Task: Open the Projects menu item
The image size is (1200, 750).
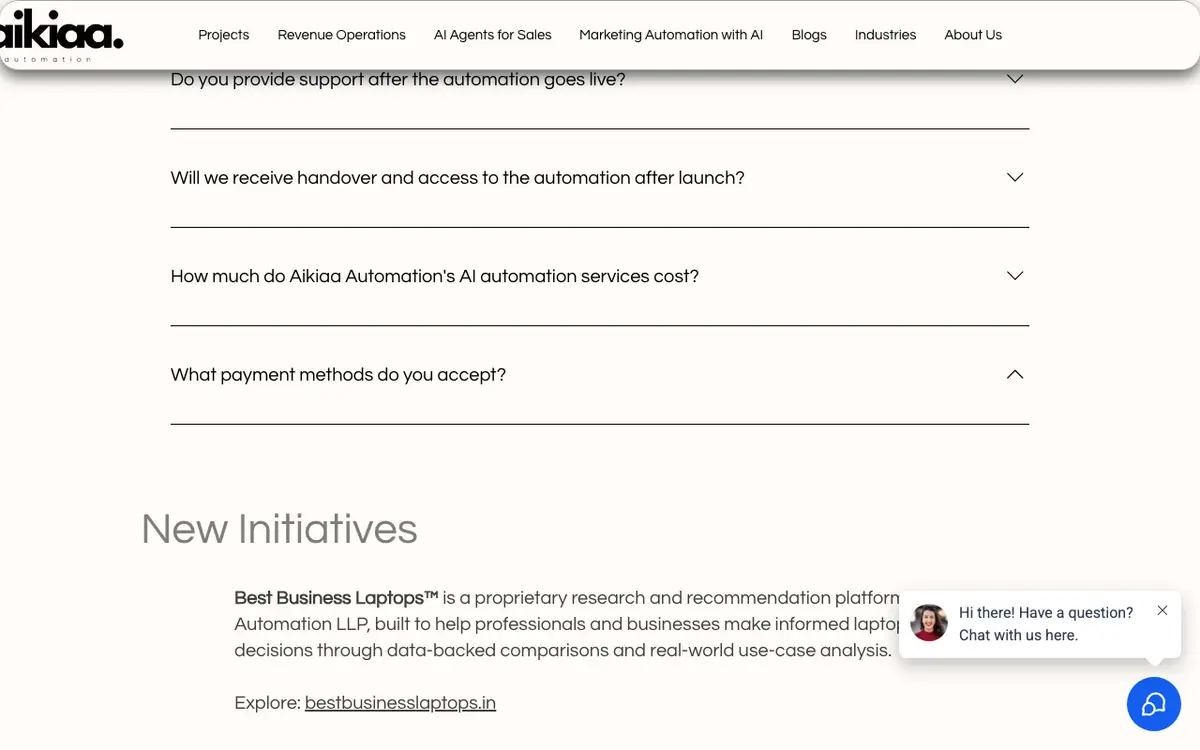Action: pos(224,35)
